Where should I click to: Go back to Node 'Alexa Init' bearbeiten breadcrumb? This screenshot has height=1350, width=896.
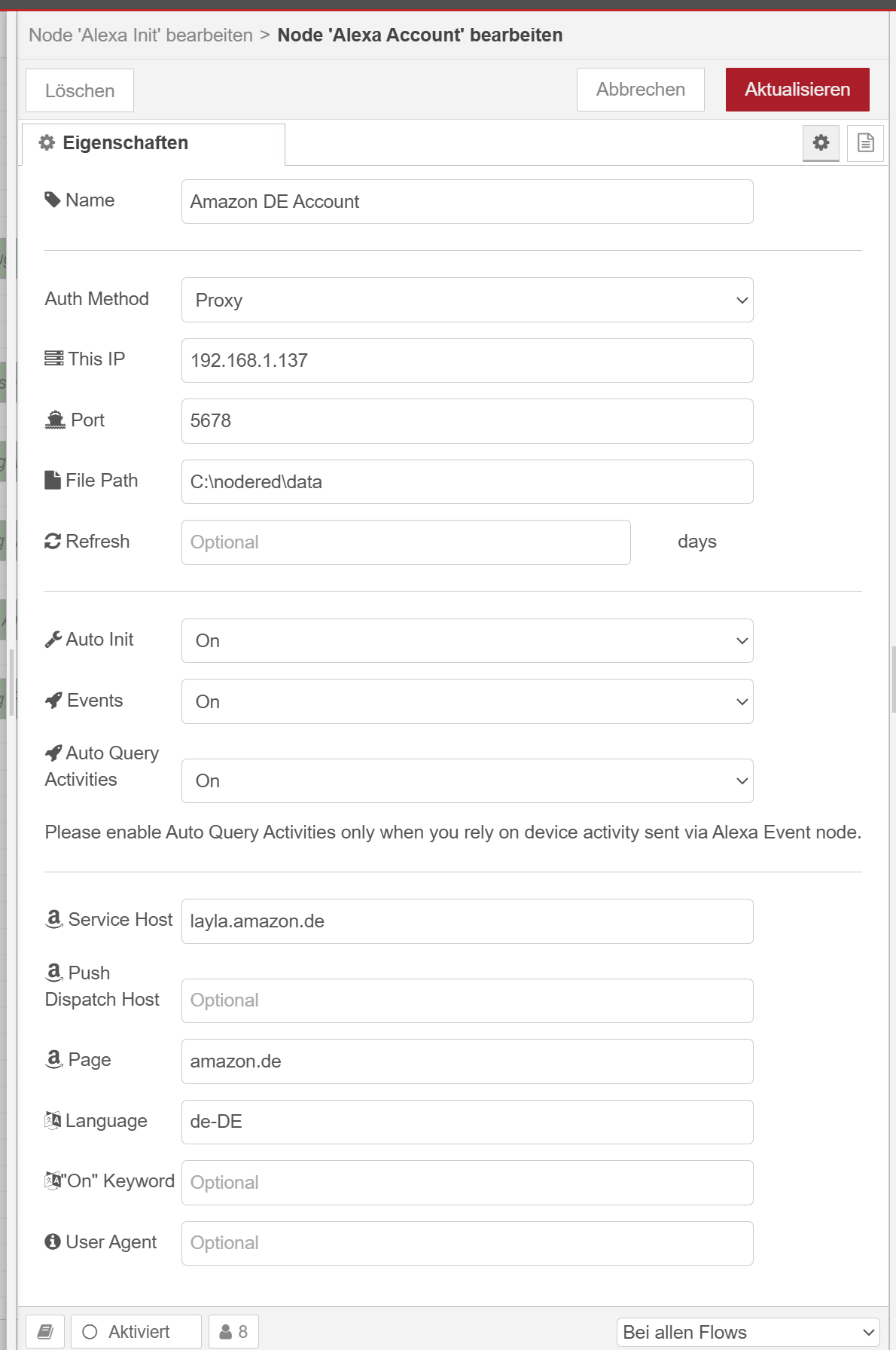pyautogui.click(x=141, y=35)
